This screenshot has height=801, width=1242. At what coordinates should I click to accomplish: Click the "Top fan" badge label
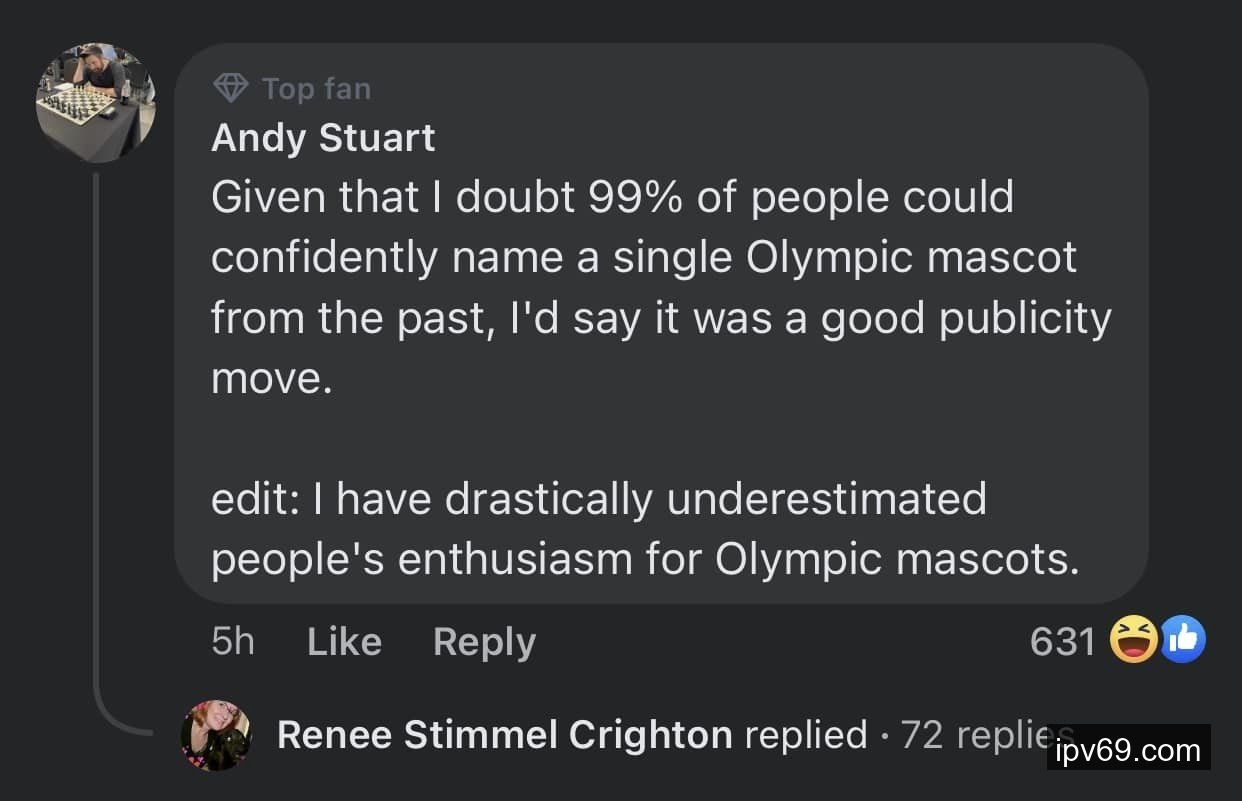click(316, 89)
